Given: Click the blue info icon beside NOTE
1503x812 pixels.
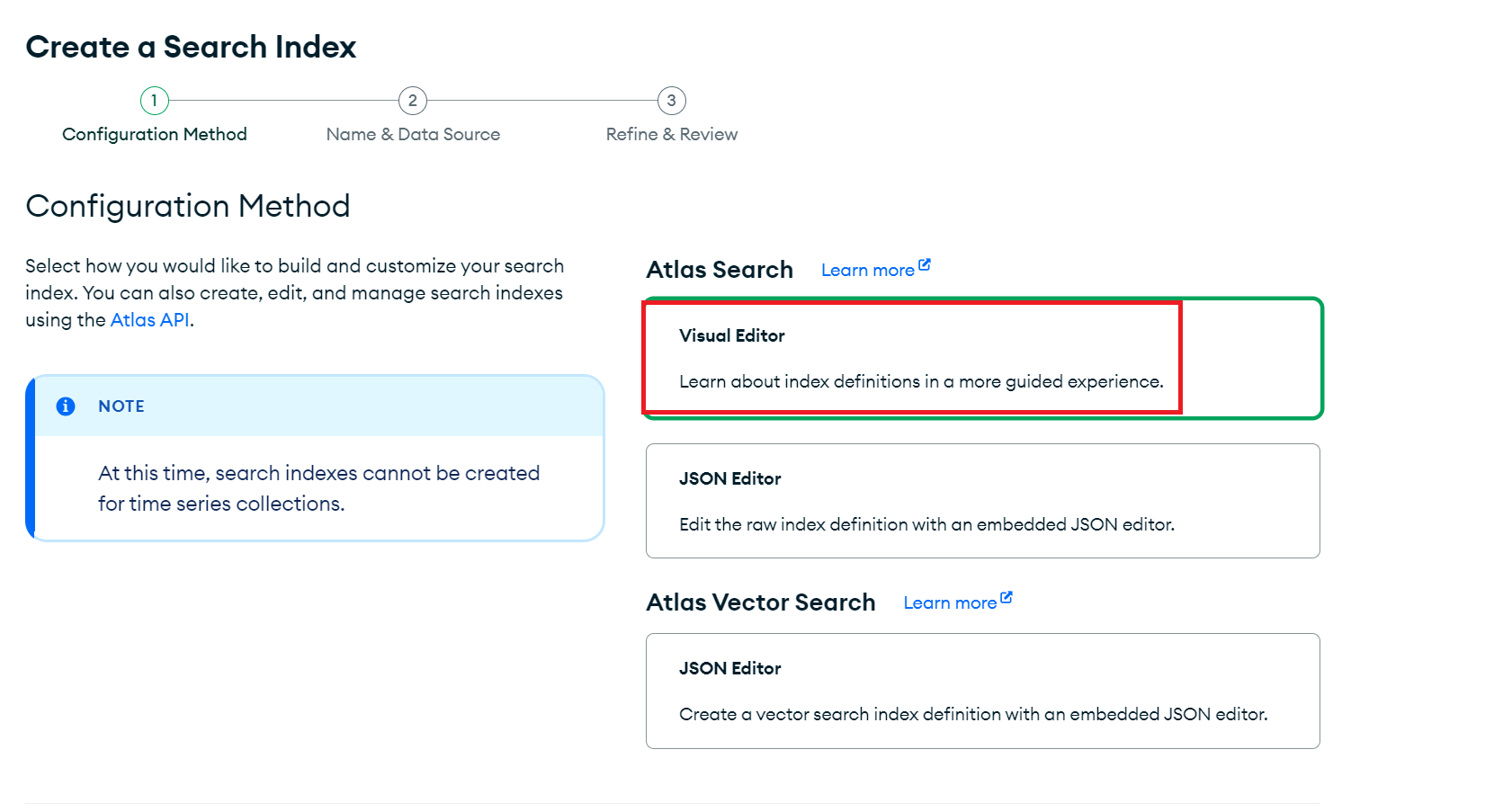Looking at the screenshot, I should coord(66,406).
